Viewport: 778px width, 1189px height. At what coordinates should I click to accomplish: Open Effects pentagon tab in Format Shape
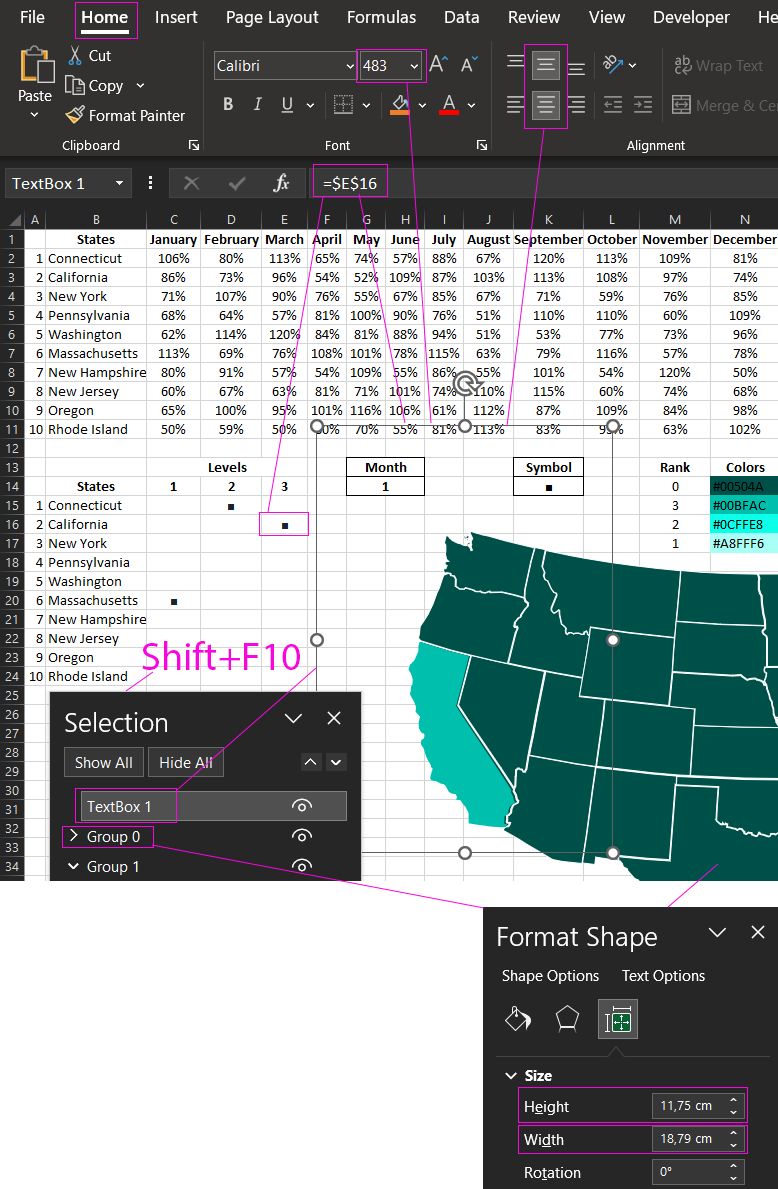pyautogui.click(x=567, y=1019)
